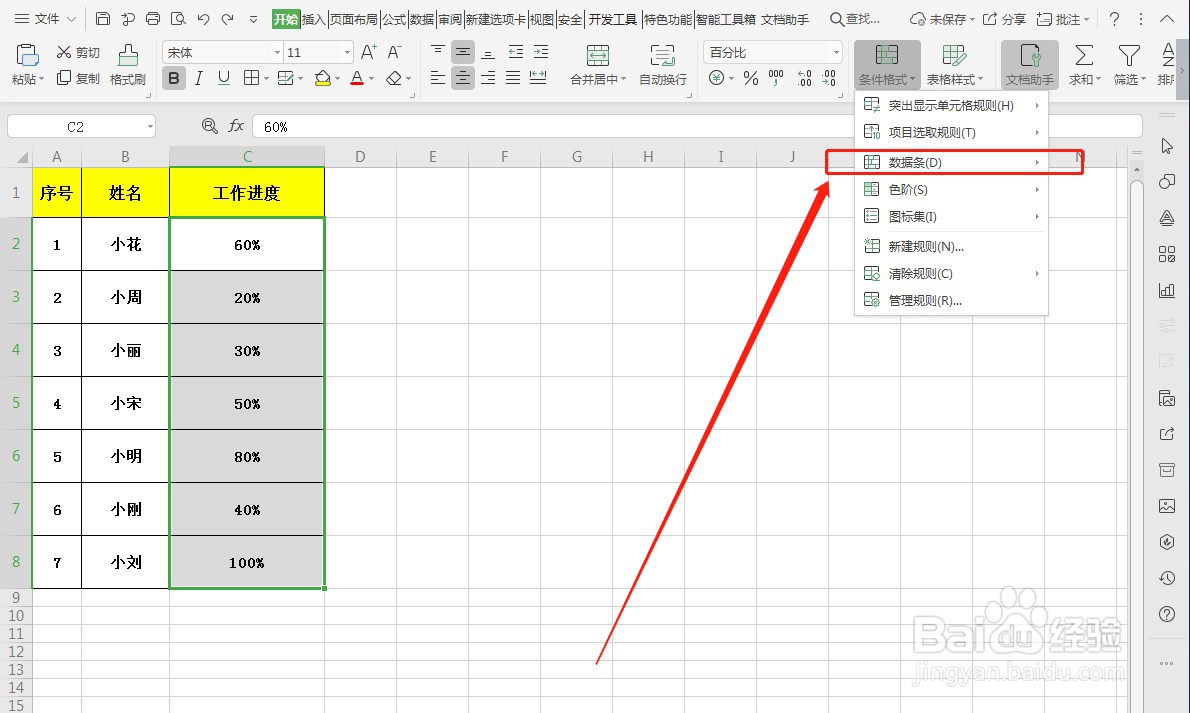Open the font name dropdown
The height and width of the screenshot is (713, 1190).
[276, 52]
